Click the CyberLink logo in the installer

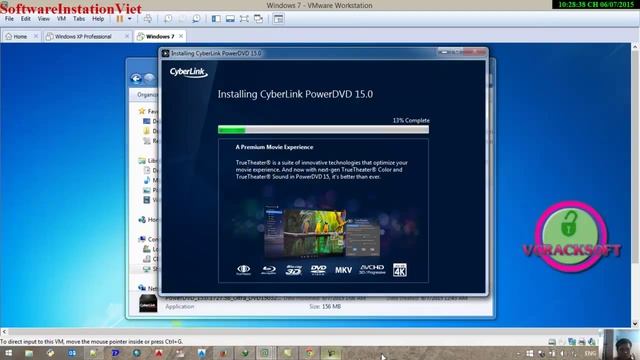pos(188,73)
